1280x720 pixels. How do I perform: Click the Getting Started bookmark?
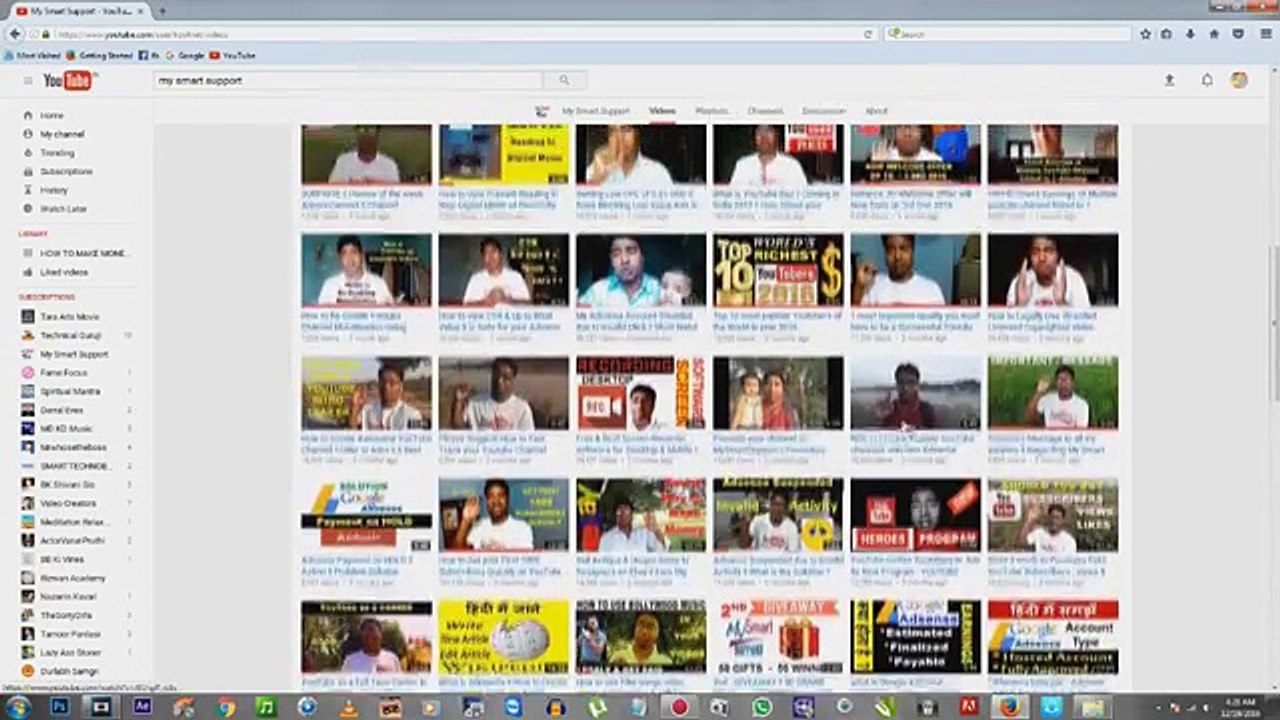click(x=100, y=56)
